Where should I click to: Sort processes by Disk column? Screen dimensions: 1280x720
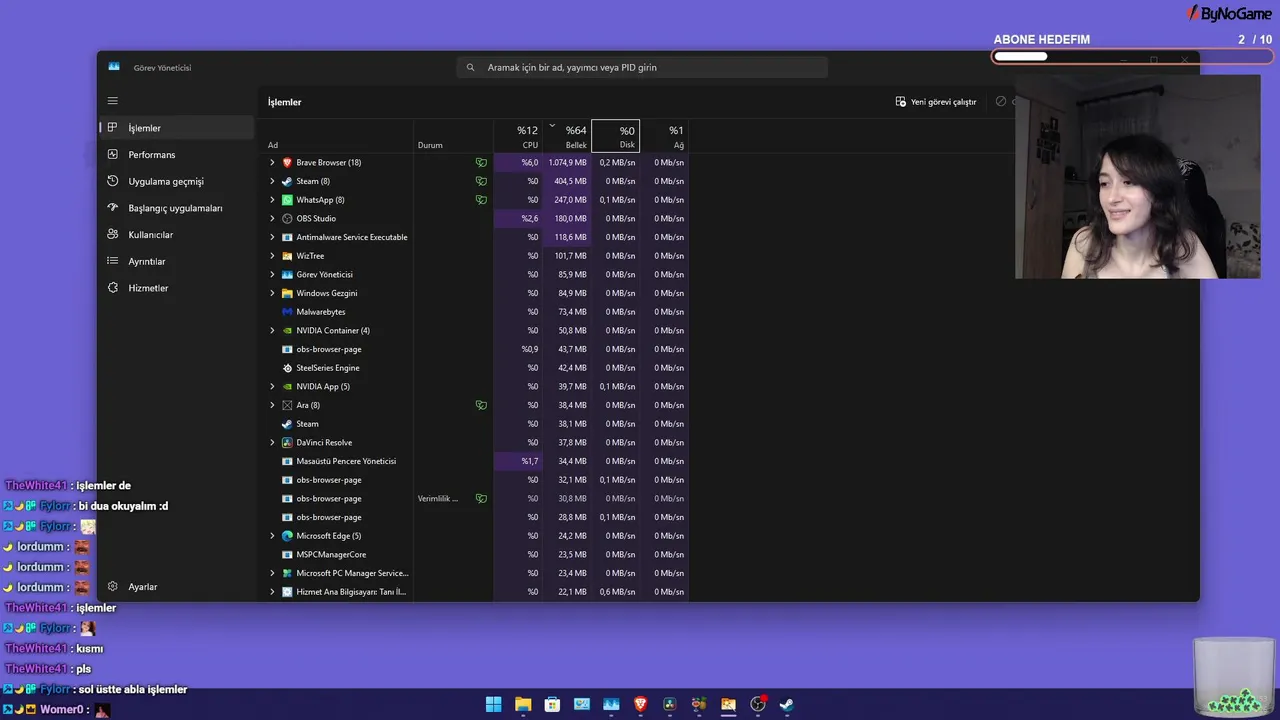[x=616, y=137]
